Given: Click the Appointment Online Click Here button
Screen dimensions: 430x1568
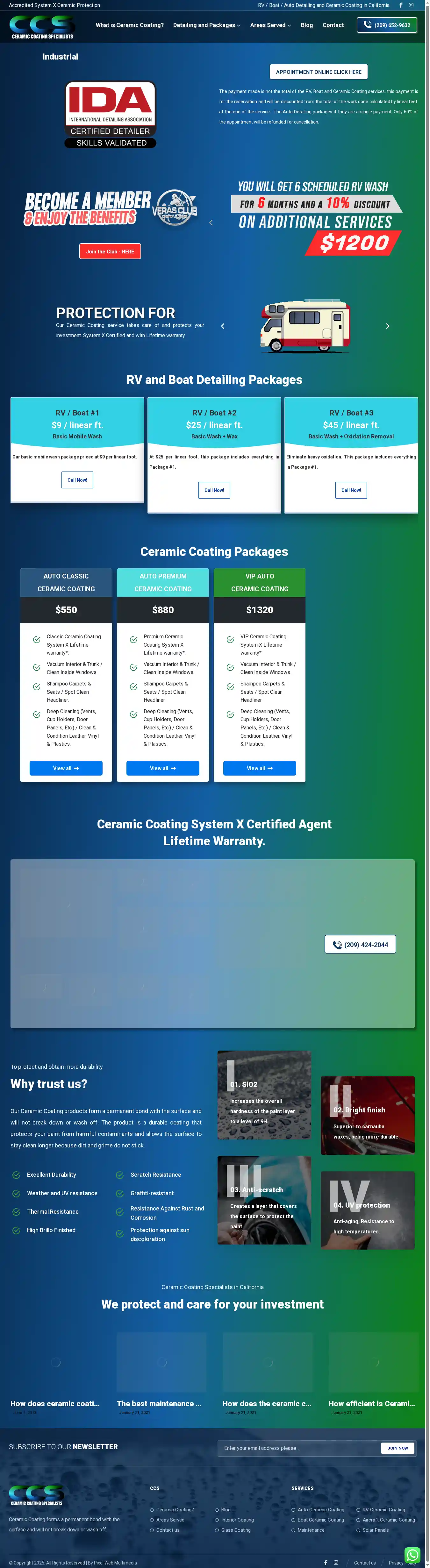Looking at the screenshot, I should 318,72.
